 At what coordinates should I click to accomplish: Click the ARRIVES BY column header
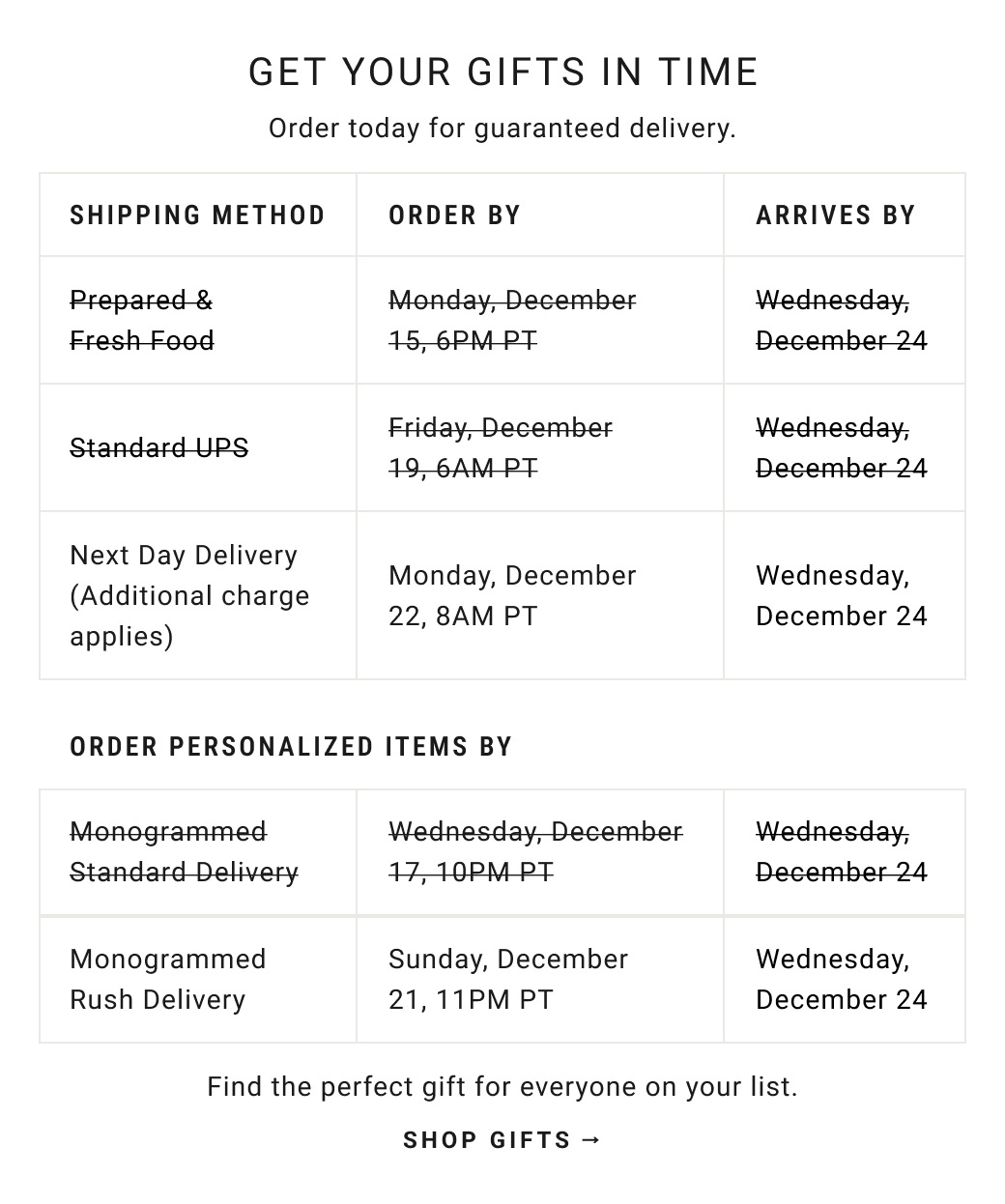(835, 215)
